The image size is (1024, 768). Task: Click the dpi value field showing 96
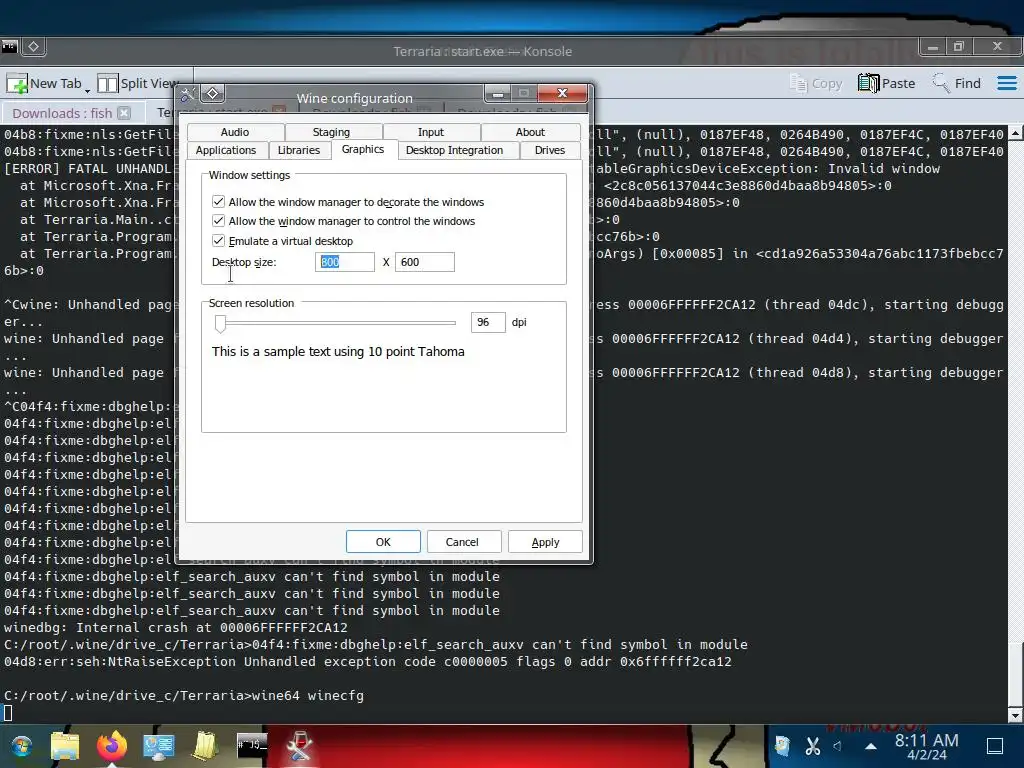coord(488,322)
